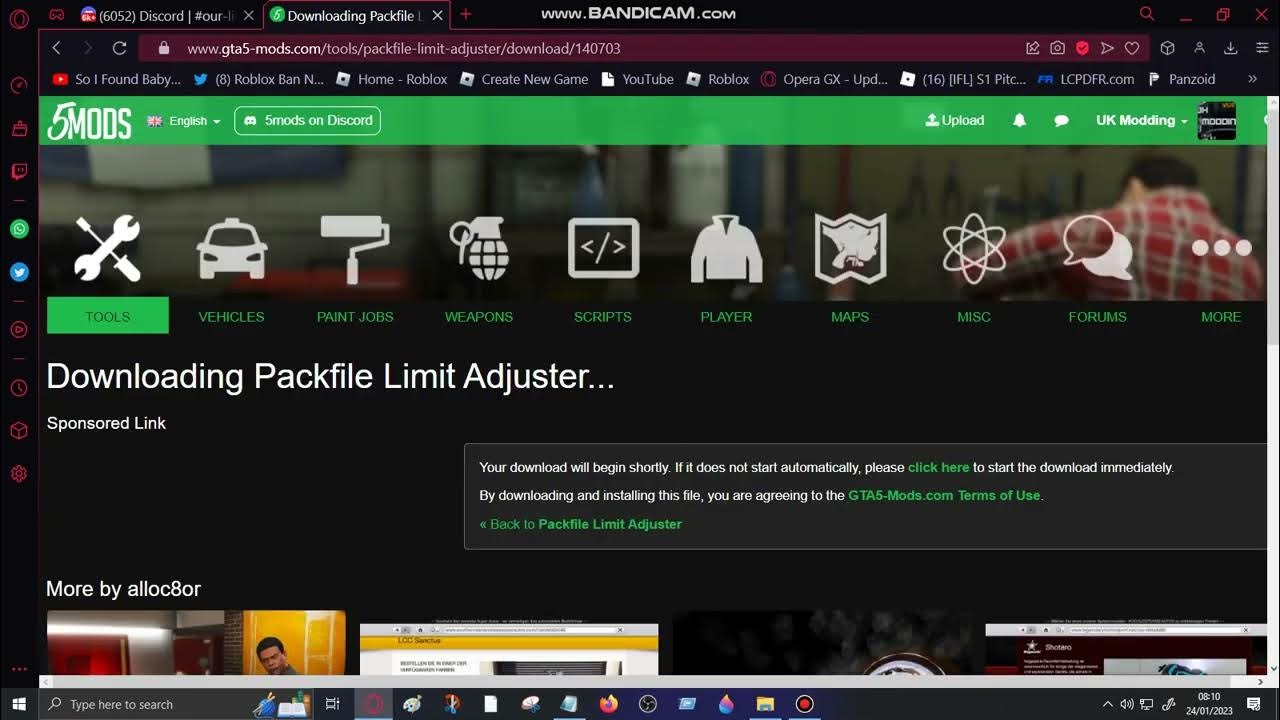Select the PAINT JOBS tab label
1280x720 pixels.
(x=355, y=316)
